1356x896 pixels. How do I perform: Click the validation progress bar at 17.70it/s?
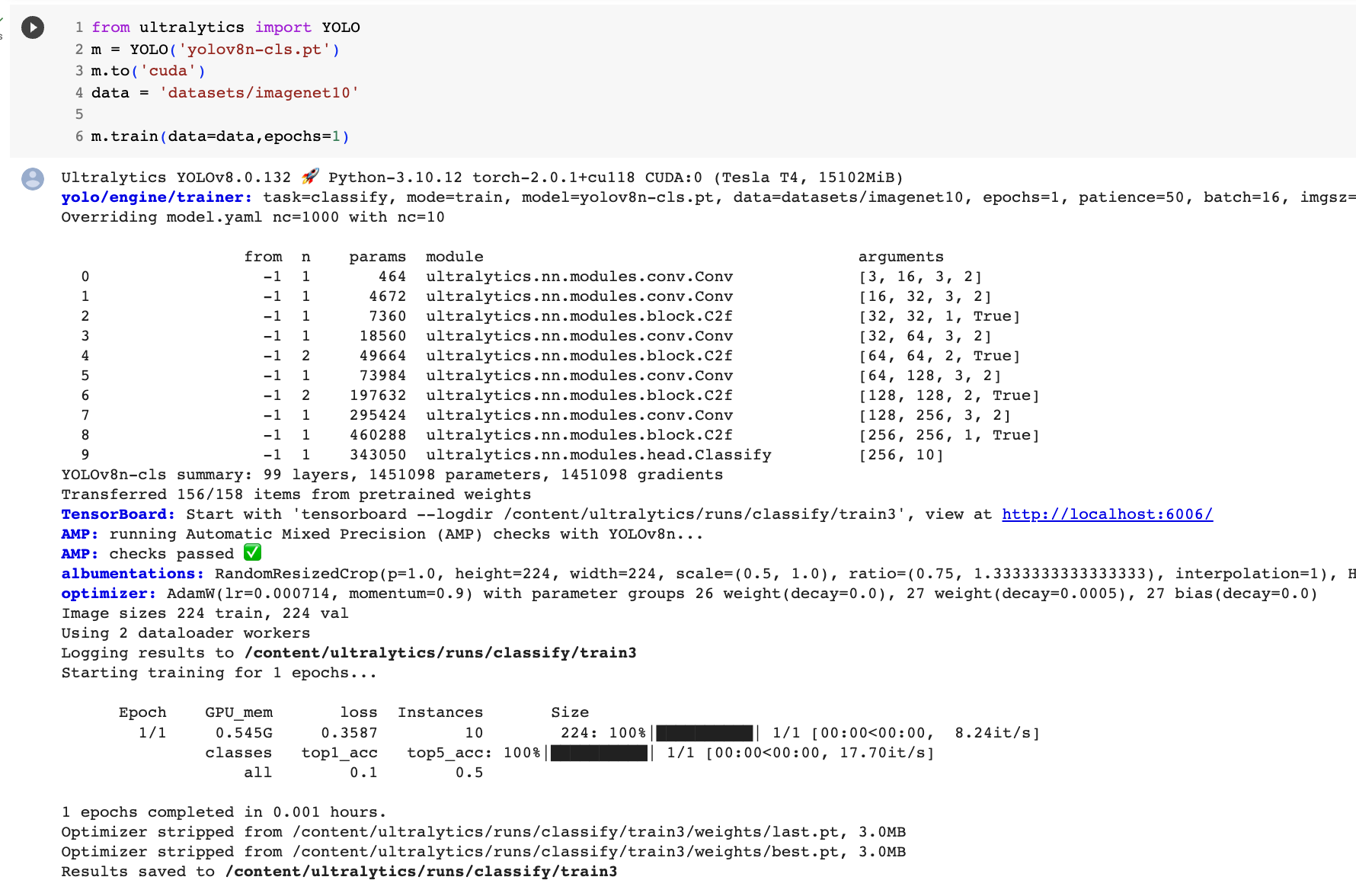click(x=599, y=753)
